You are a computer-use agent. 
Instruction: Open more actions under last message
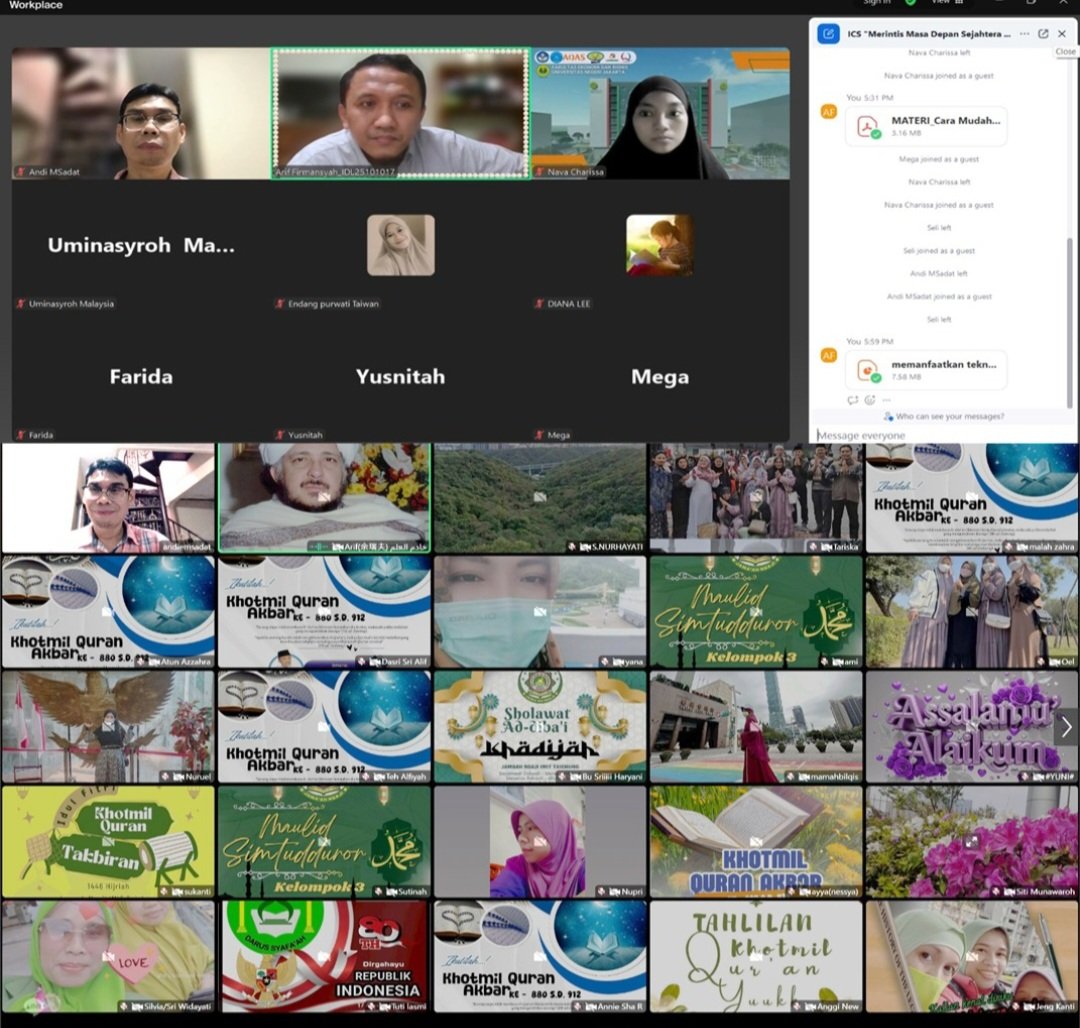[x=886, y=400]
